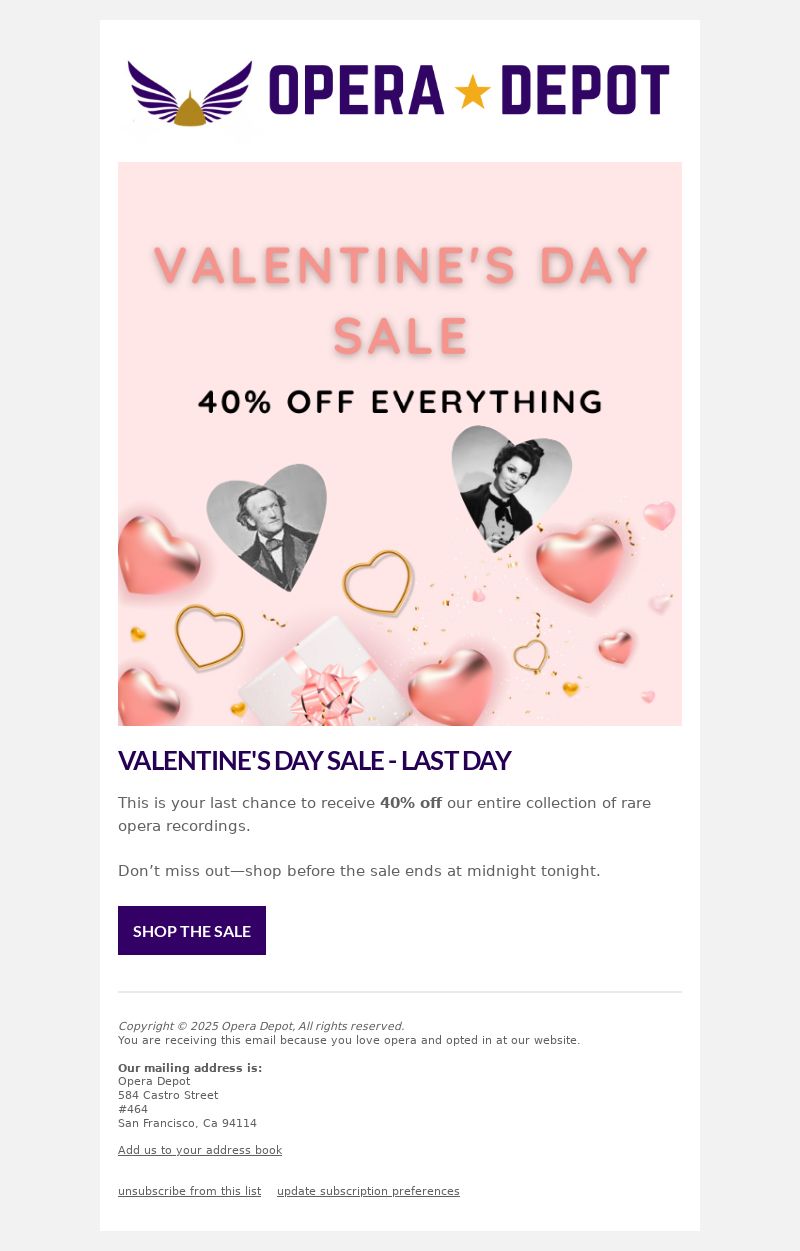Click the small gold outline heart near bottom right
The image size is (800, 1251).
(x=530, y=656)
